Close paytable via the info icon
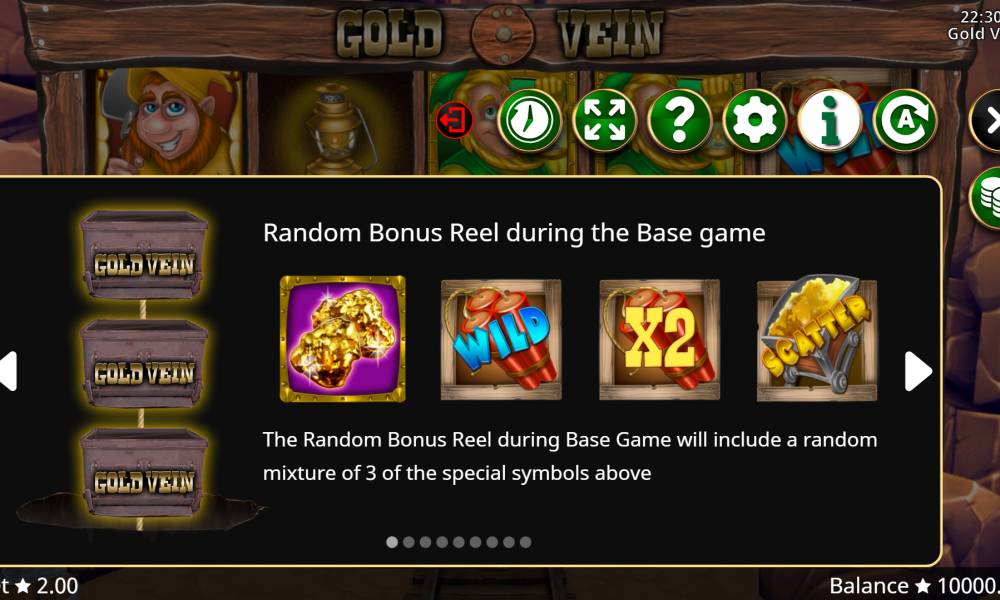The height and width of the screenshot is (600, 1000). [x=829, y=120]
